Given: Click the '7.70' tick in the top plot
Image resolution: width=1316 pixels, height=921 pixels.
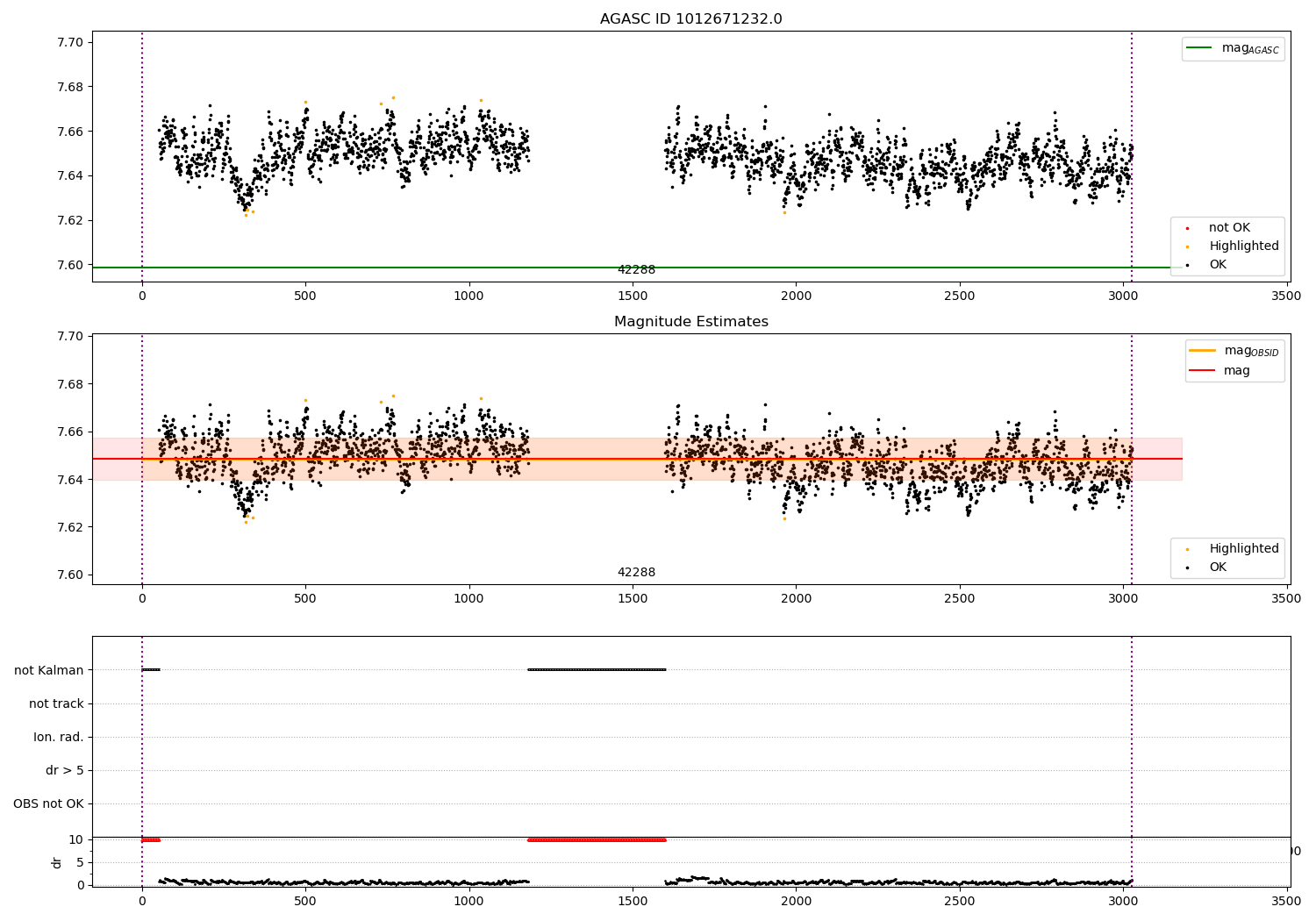Looking at the screenshot, I should (x=71, y=43).
